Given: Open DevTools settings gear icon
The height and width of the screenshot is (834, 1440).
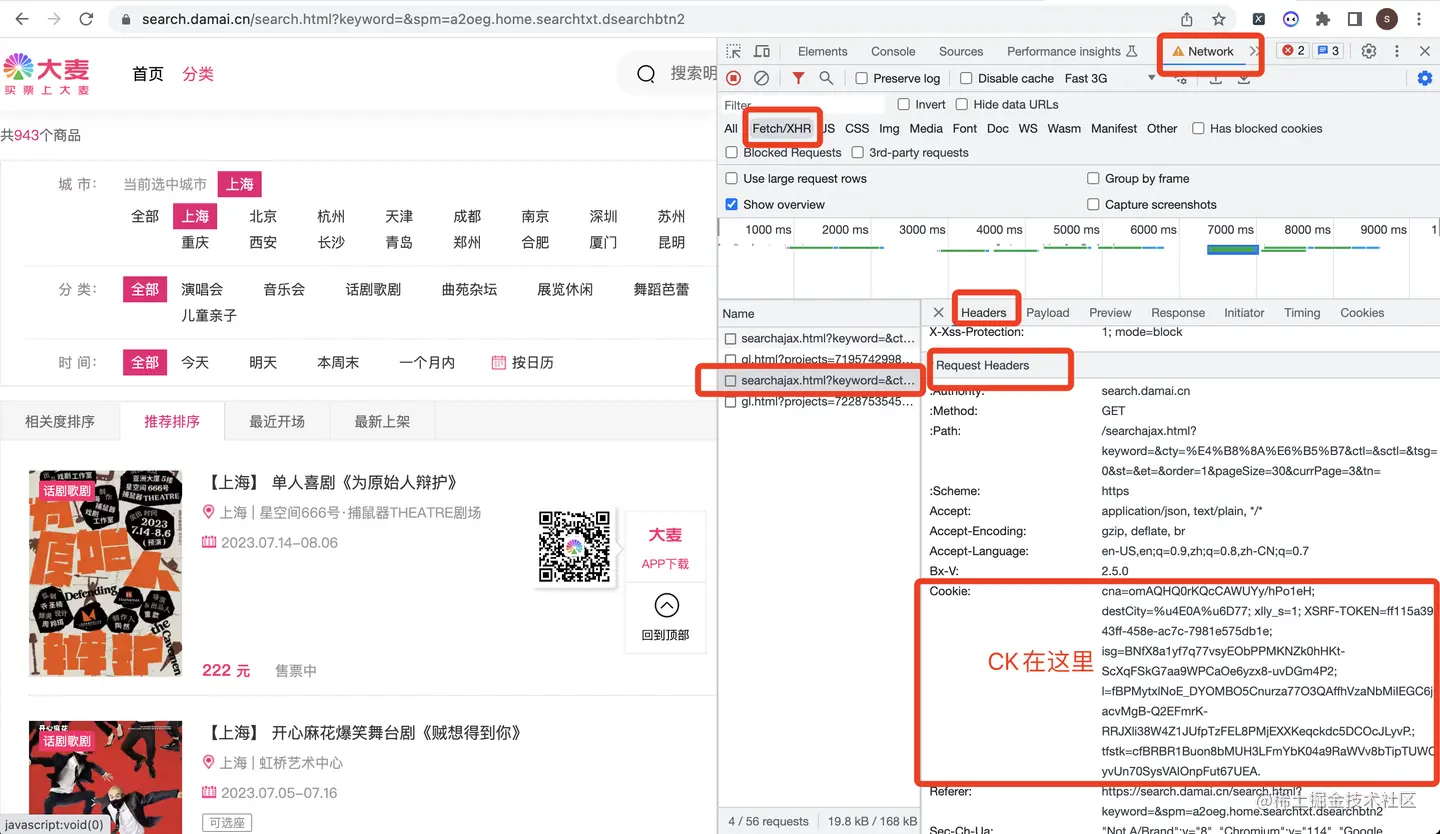Looking at the screenshot, I should pos(1370,51).
